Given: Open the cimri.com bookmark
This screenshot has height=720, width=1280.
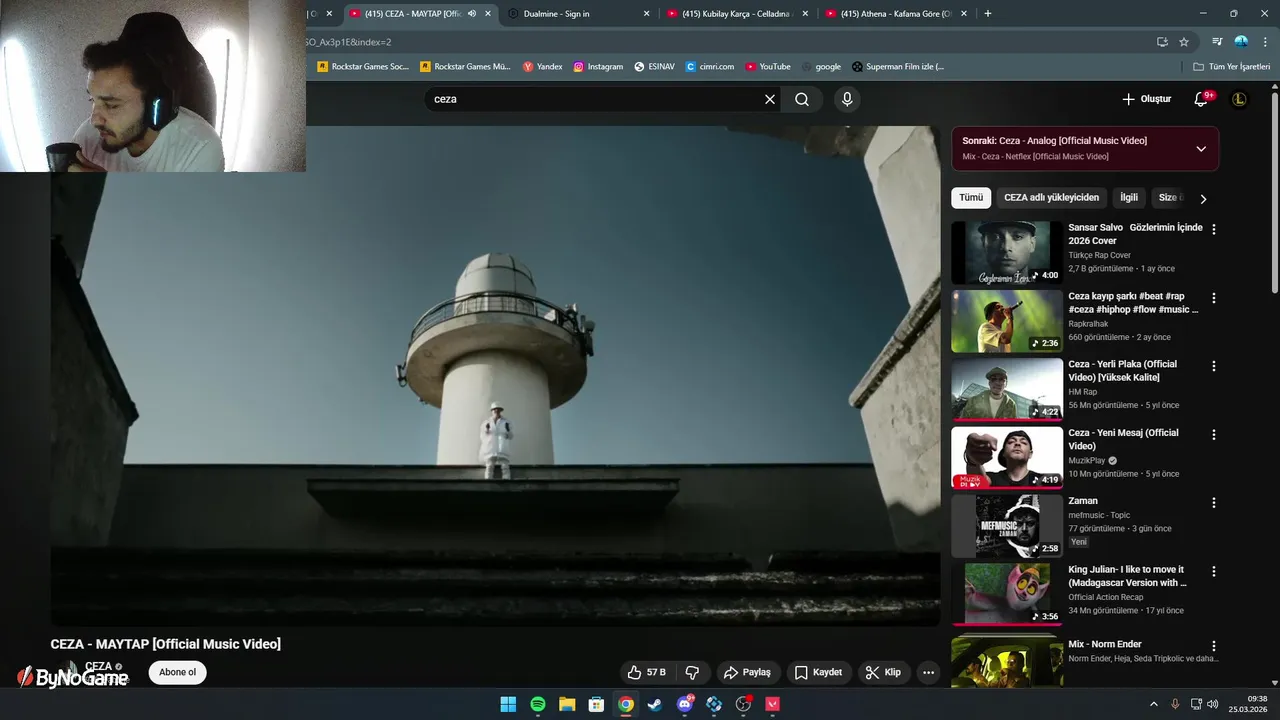Looking at the screenshot, I should coord(710,67).
